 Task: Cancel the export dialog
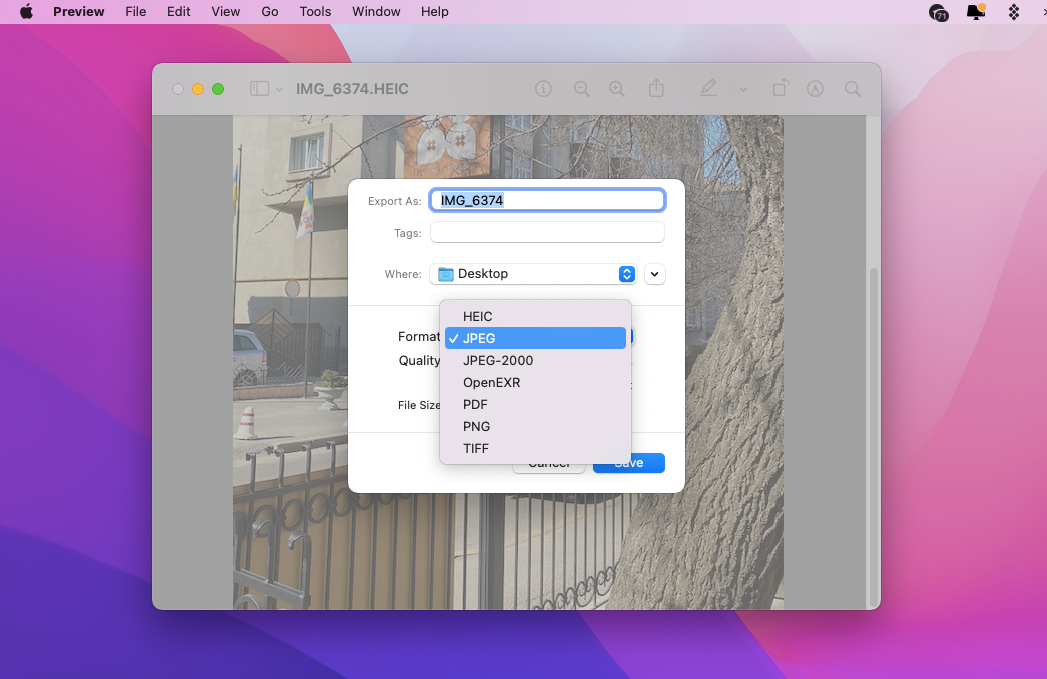click(549, 462)
